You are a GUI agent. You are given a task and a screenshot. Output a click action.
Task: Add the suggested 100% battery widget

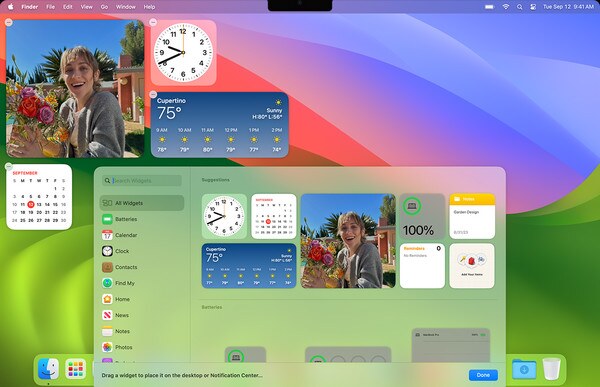tap(422, 216)
